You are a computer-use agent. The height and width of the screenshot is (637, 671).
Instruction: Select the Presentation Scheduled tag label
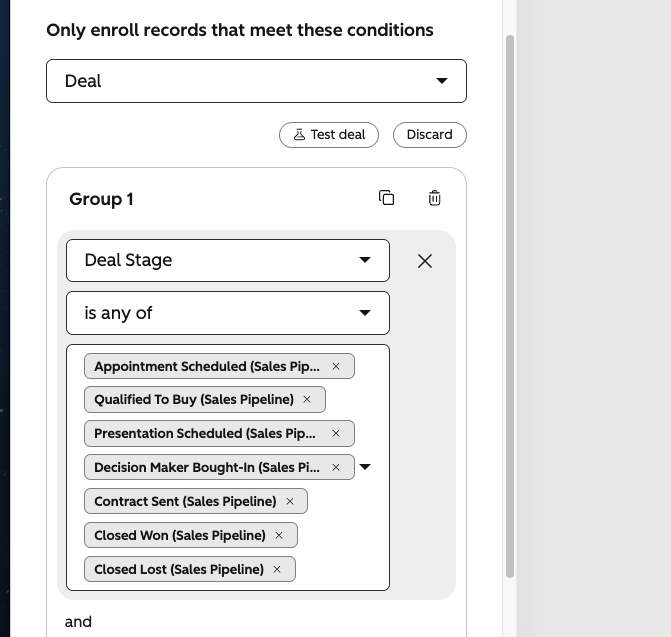pyautogui.click(x=205, y=433)
